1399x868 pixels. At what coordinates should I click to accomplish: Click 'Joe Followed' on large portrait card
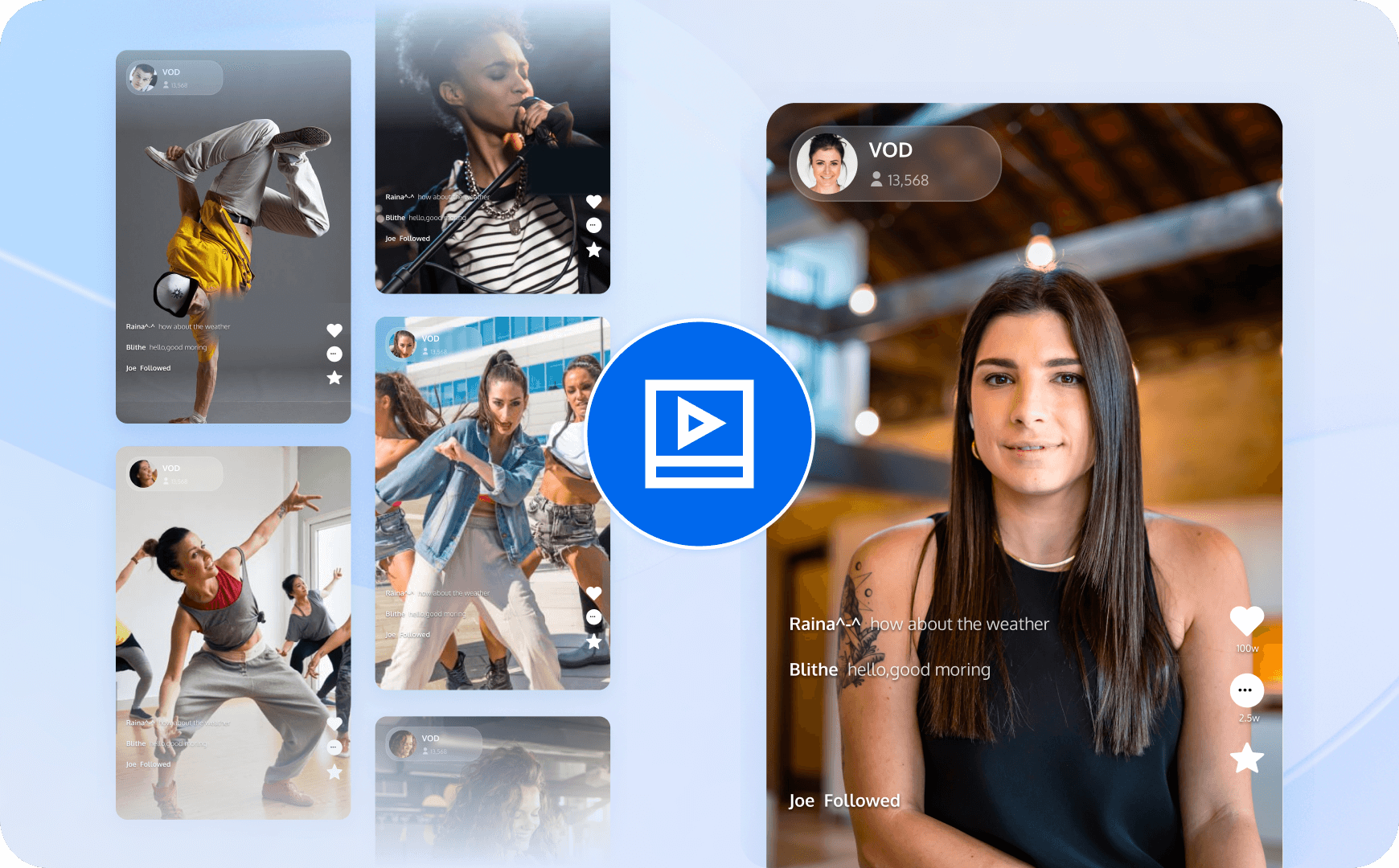coord(844,800)
